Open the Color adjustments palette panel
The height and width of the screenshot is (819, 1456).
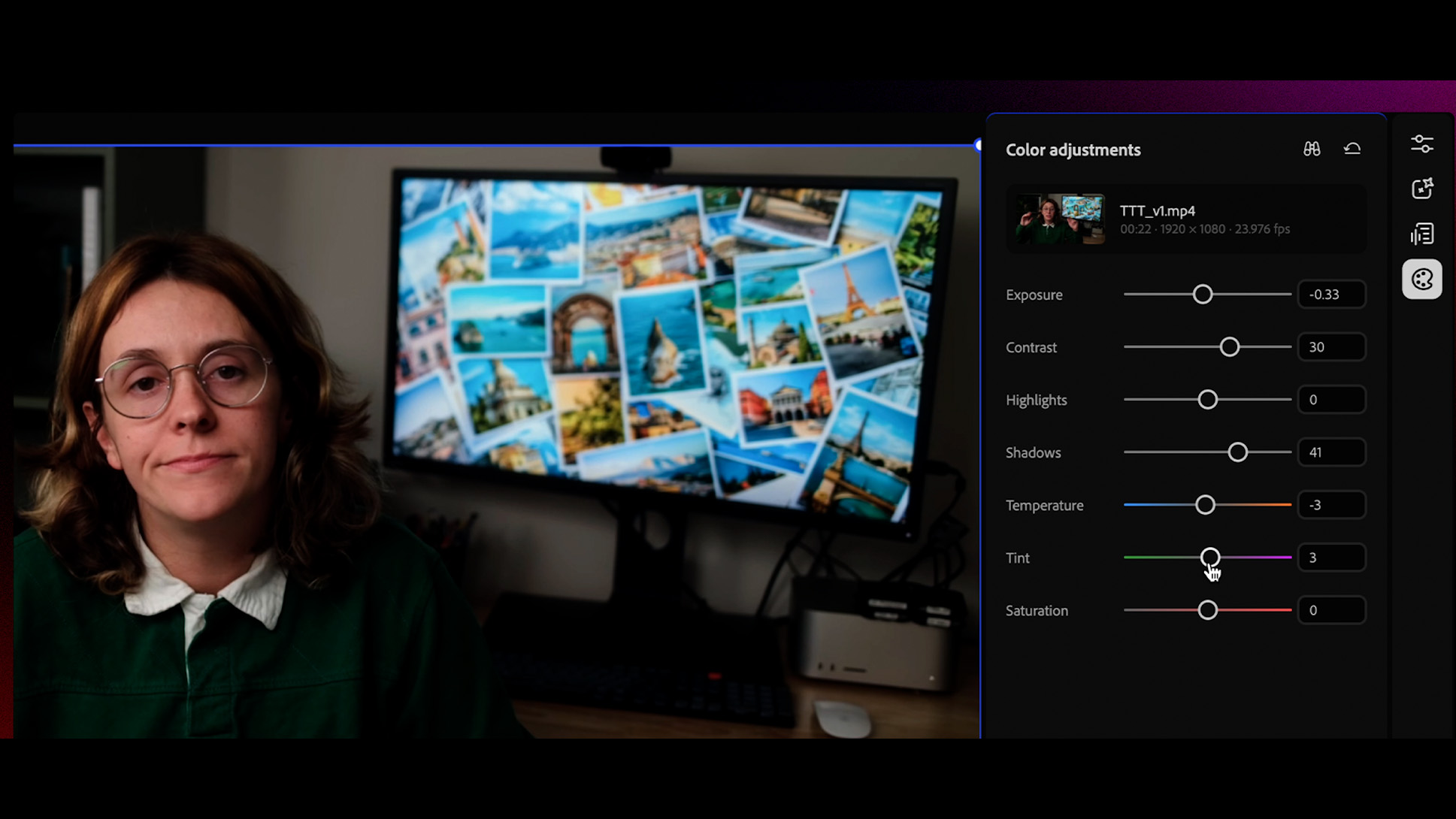[x=1421, y=279]
